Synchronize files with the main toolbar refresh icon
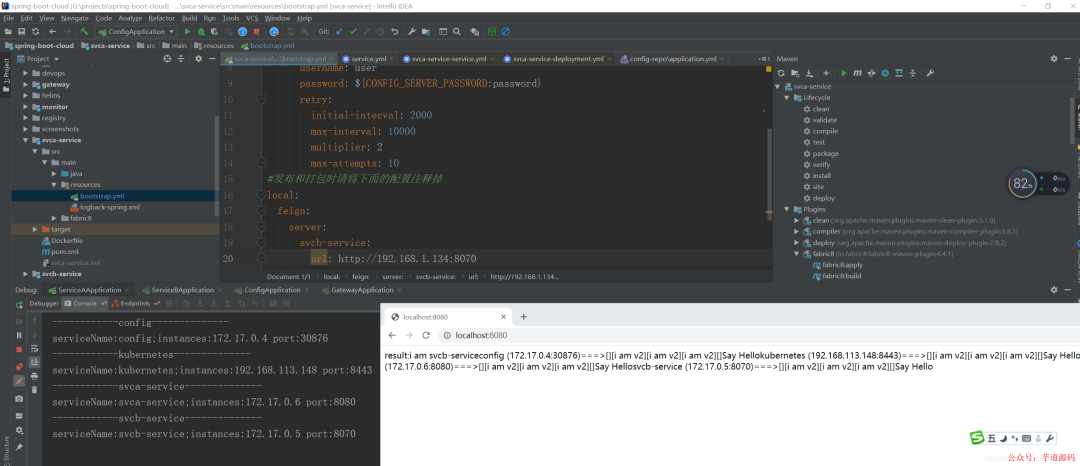The height and width of the screenshot is (466, 1080). tap(35, 32)
